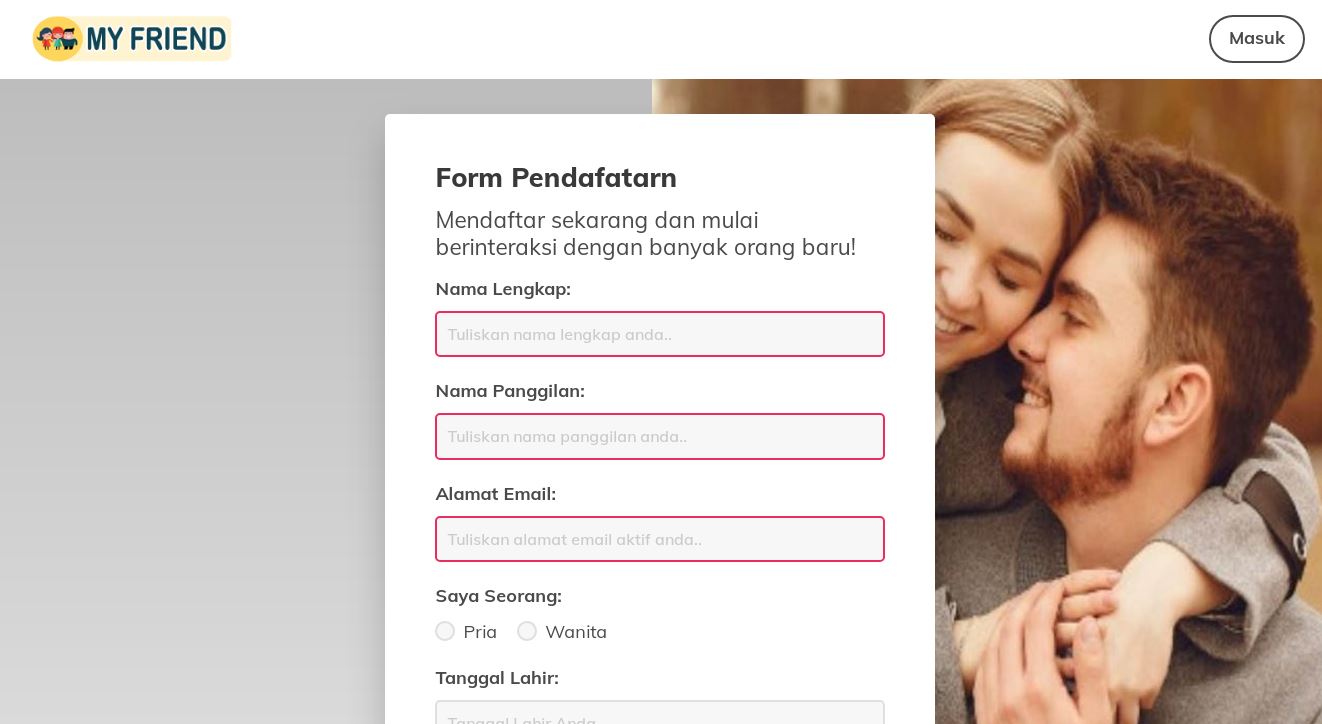
Task: Click the Saya Seorang label
Action: coord(498,596)
